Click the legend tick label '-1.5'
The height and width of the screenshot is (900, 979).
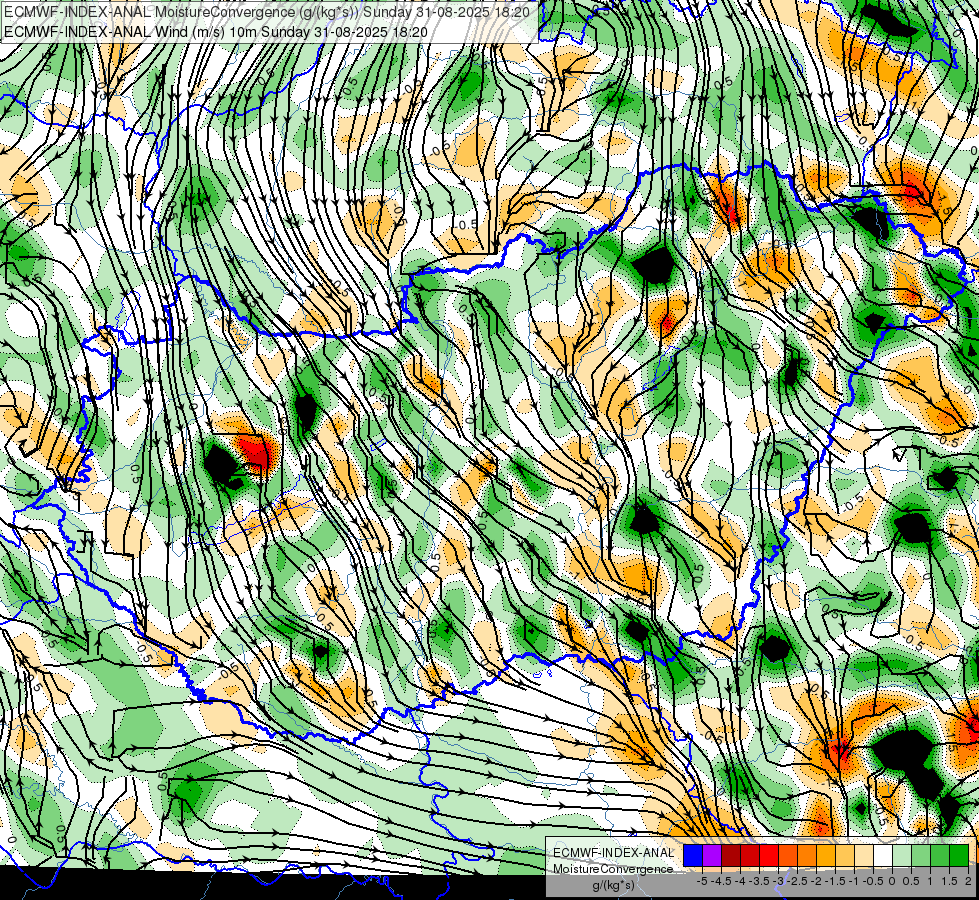click(x=835, y=881)
